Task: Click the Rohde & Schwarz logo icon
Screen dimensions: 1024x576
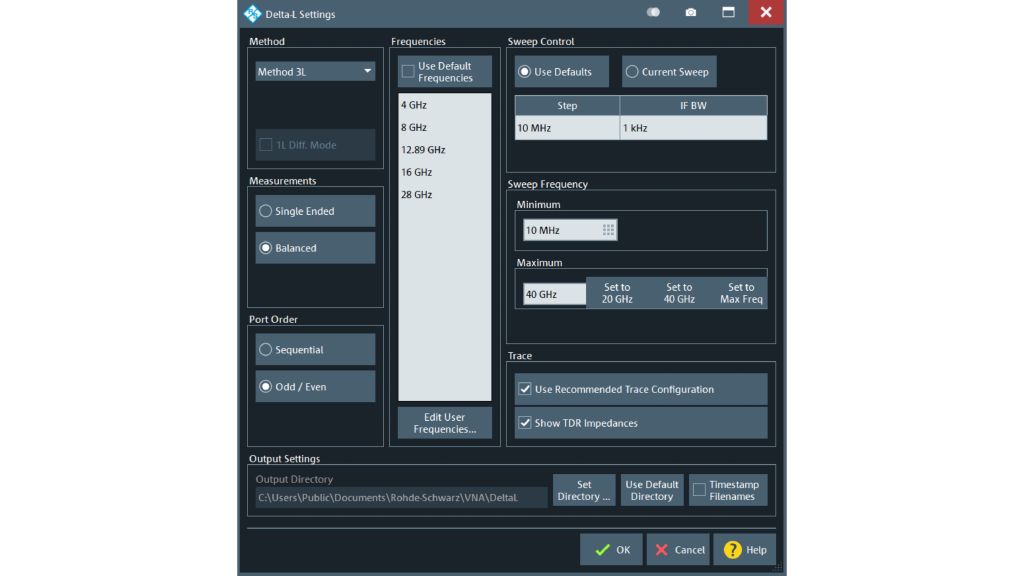Action: click(253, 13)
